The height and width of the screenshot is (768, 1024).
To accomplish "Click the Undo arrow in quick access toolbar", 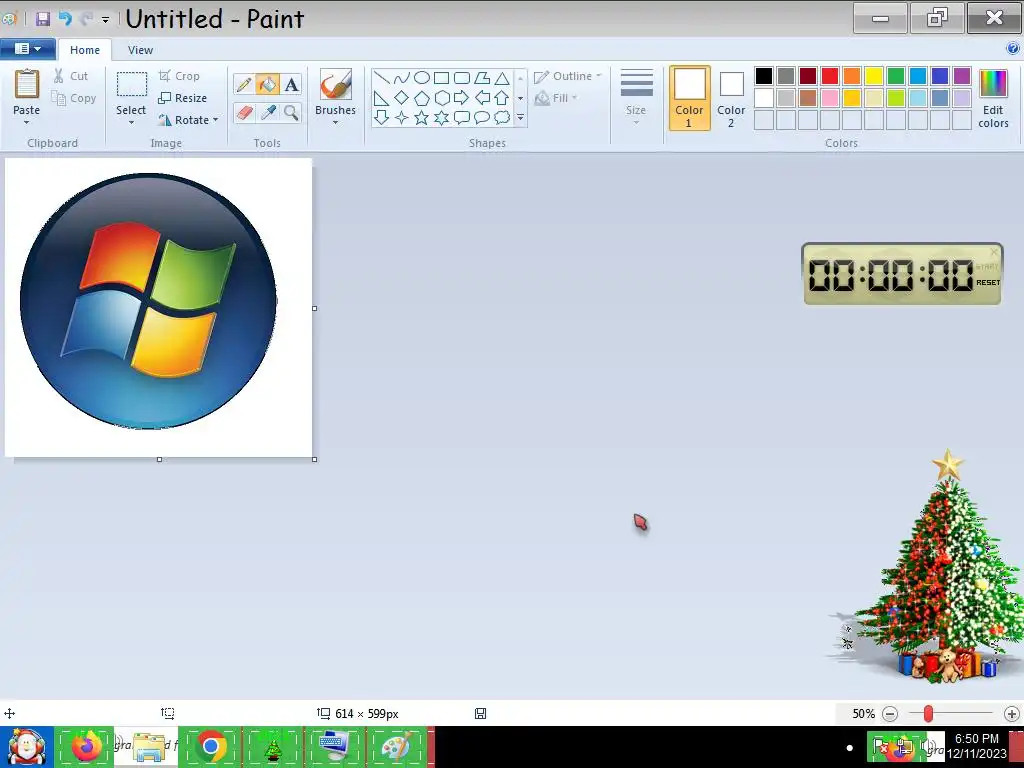I will 65,19.
